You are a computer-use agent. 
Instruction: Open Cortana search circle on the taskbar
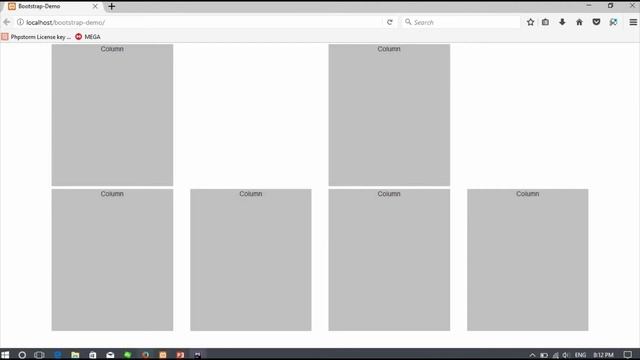coord(22,355)
